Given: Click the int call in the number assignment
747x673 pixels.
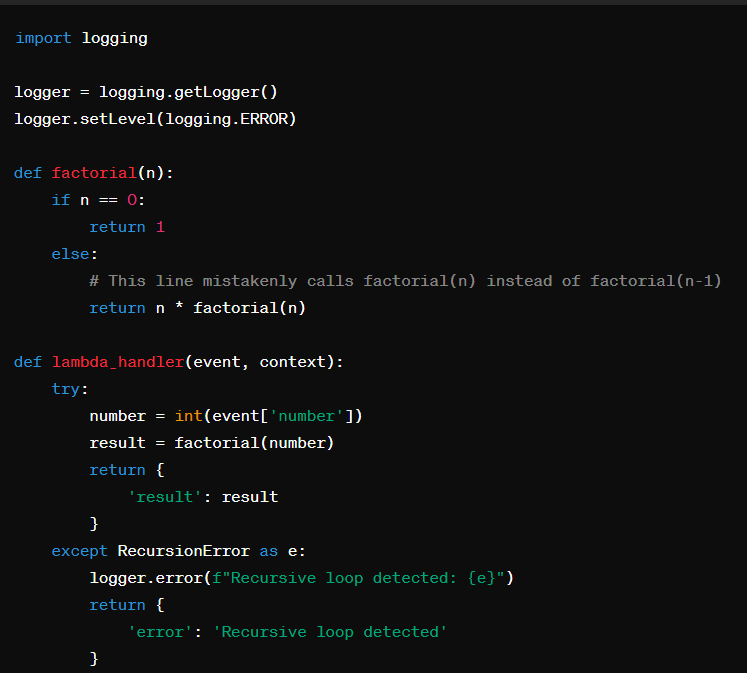Looking at the screenshot, I should (188, 416).
